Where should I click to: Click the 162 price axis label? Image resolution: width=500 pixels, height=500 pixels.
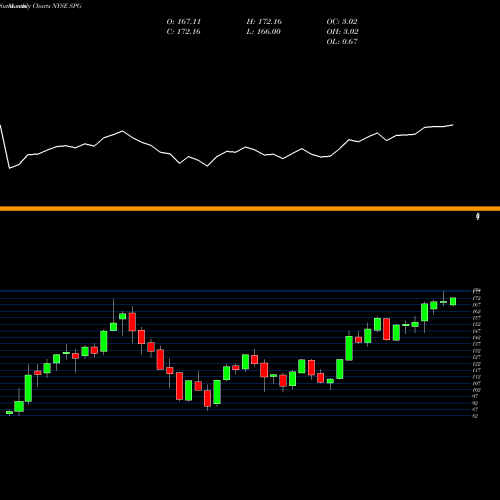477,311
